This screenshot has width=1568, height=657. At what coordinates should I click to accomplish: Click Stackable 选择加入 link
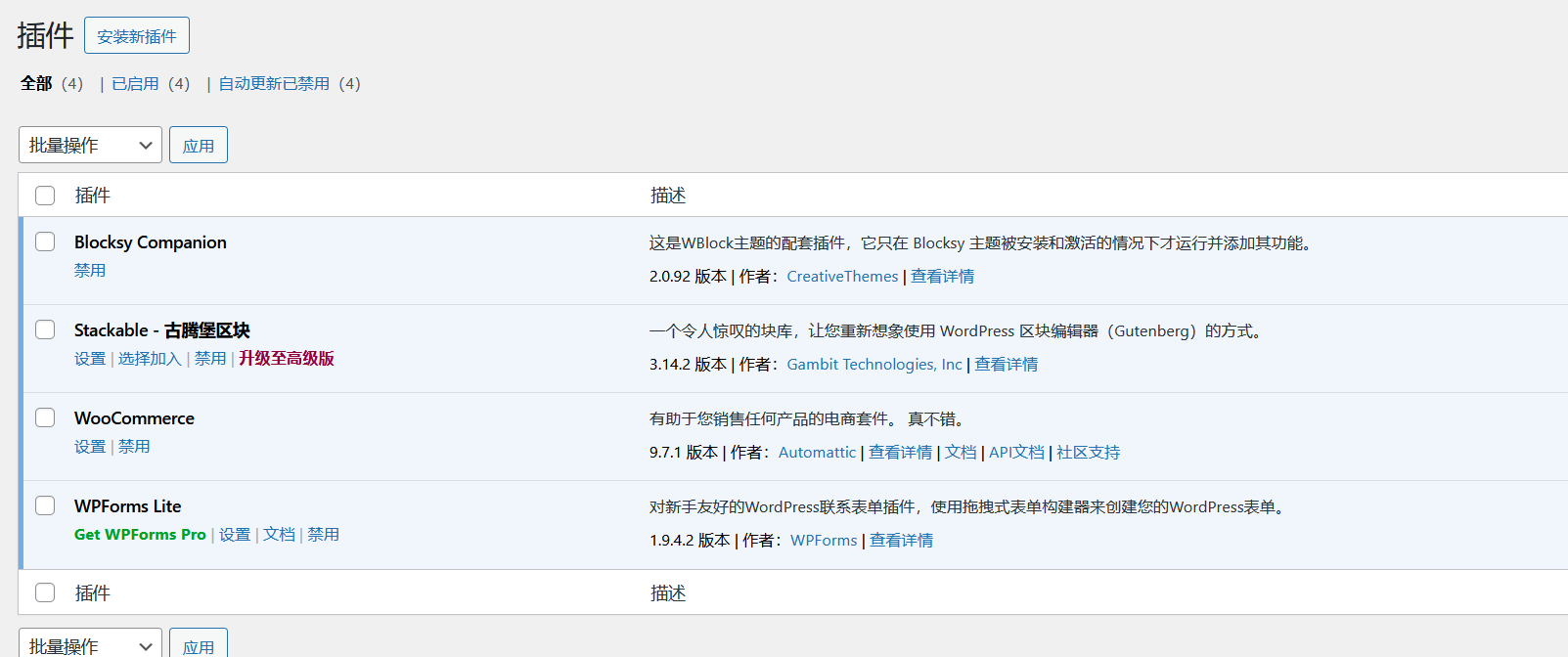click(x=150, y=359)
